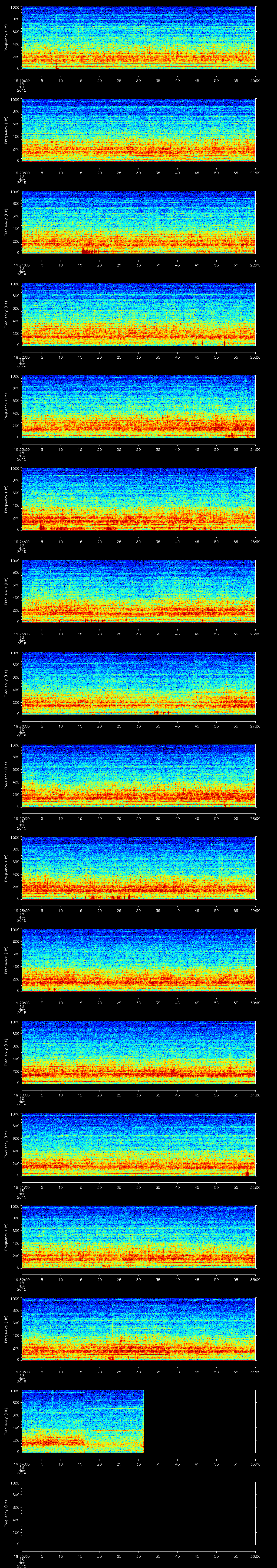This screenshot has width=277, height=1568.
Task: Click the 19:35:00 time axis label
Action: [21, 1556]
